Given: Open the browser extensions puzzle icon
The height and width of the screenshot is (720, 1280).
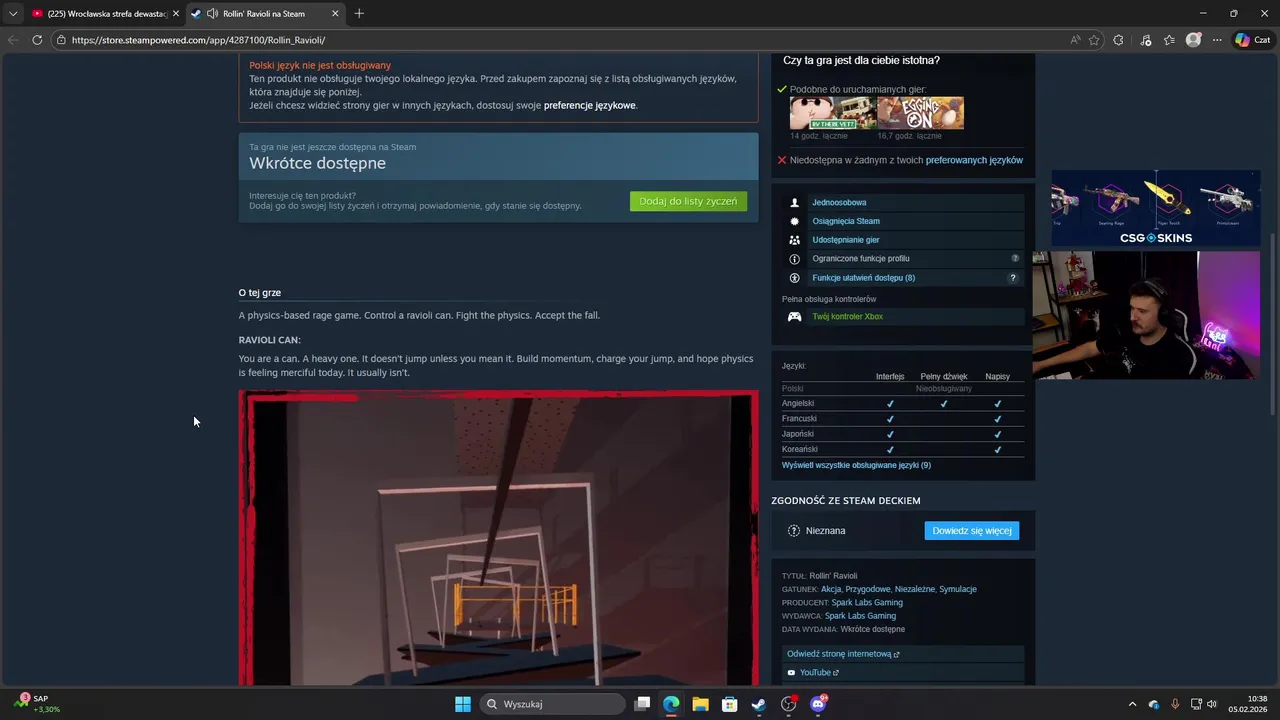Looking at the screenshot, I should point(1118,40).
